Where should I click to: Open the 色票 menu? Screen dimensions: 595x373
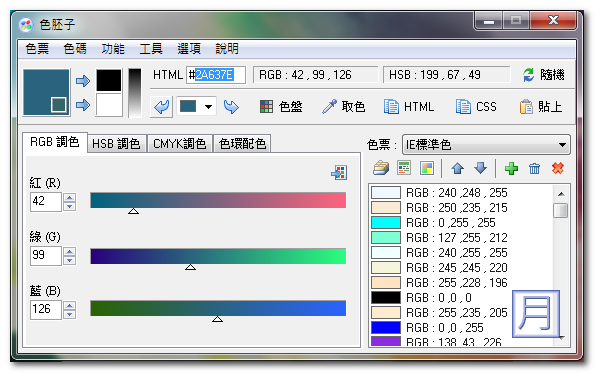[x=37, y=49]
